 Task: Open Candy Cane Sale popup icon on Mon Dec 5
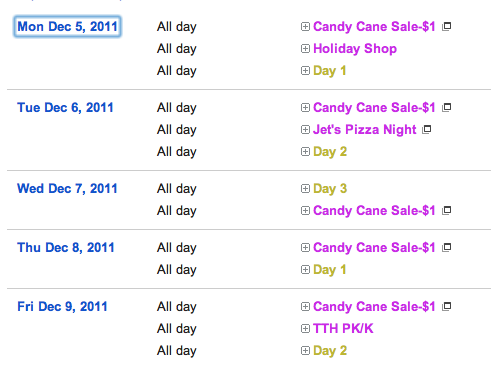point(446,26)
